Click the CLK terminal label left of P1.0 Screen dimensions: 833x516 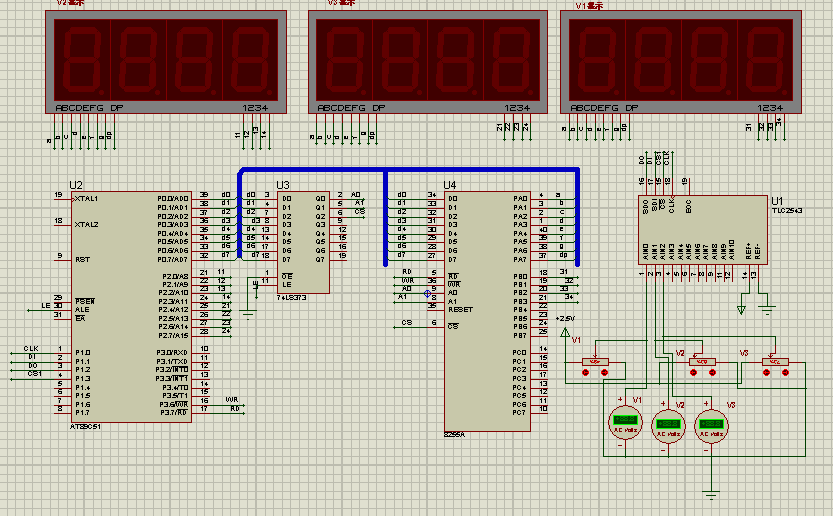(31, 349)
